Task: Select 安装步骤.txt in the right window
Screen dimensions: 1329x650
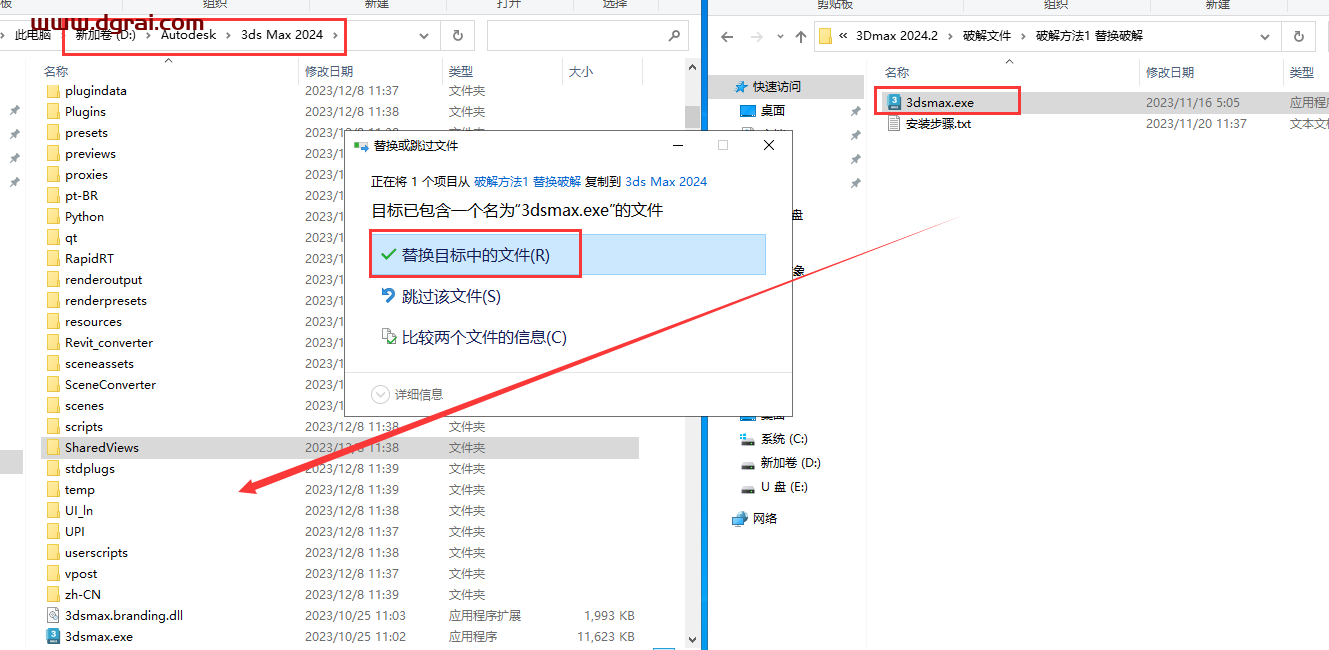Action: 939,124
